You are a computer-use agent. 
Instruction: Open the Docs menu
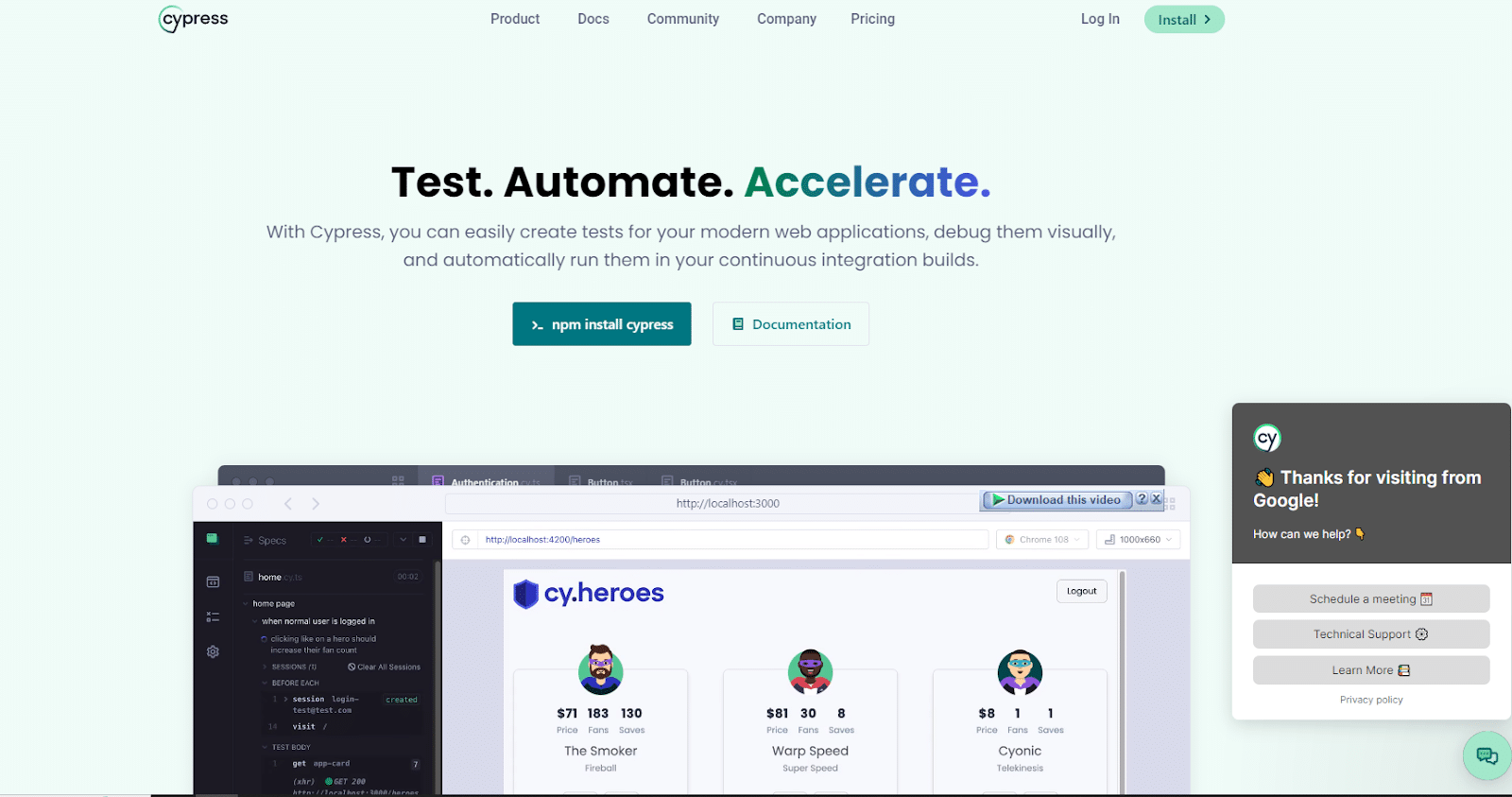(593, 19)
